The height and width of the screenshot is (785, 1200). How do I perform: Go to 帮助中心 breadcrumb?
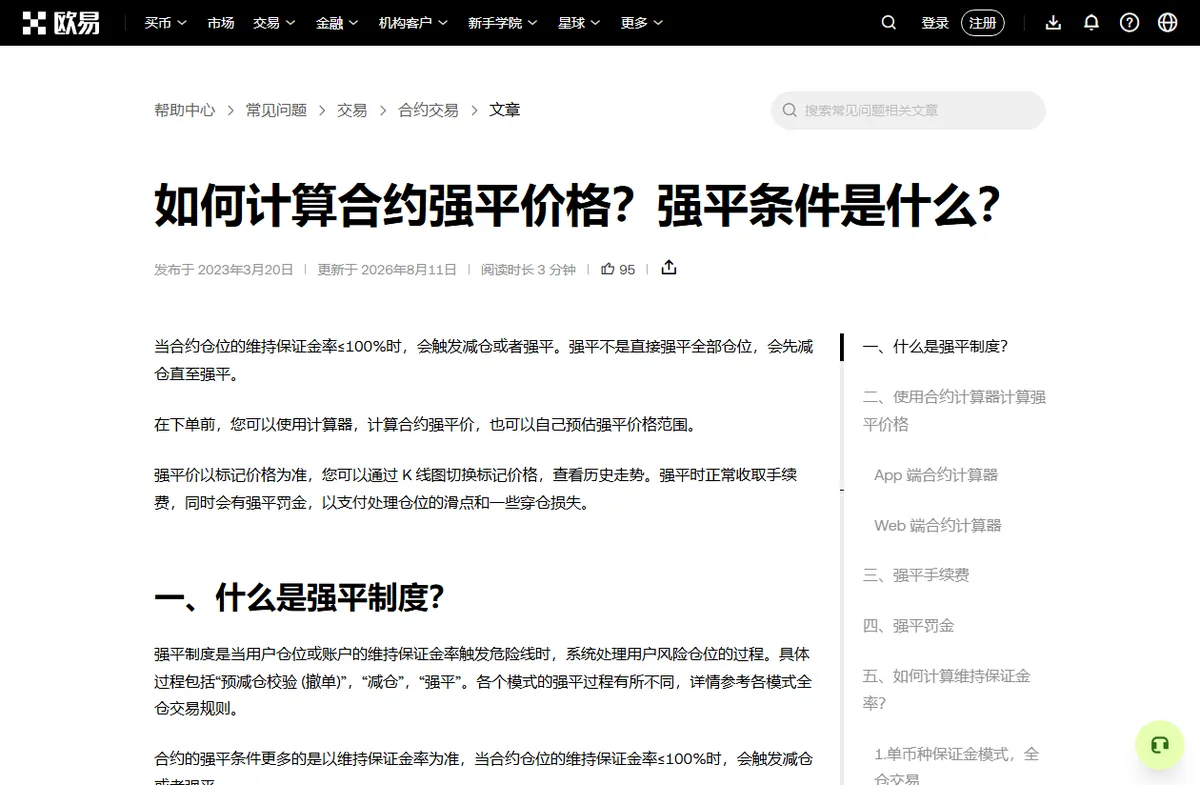click(x=185, y=110)
